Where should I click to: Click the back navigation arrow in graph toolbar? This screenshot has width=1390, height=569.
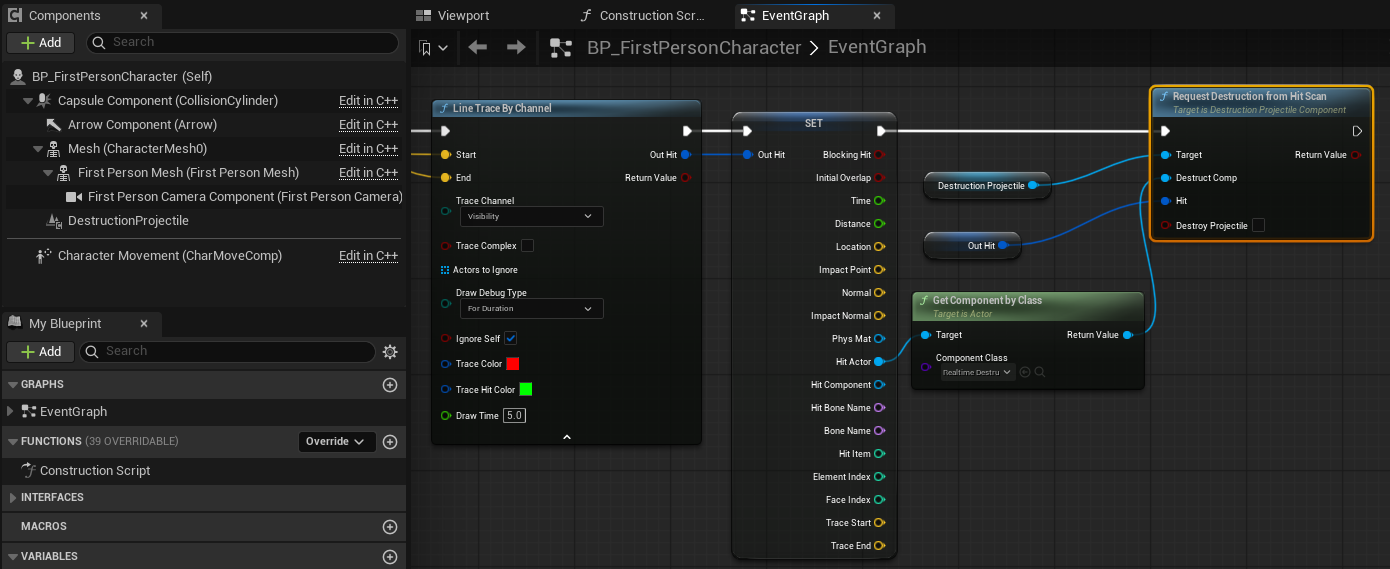[x=478, y=48]
